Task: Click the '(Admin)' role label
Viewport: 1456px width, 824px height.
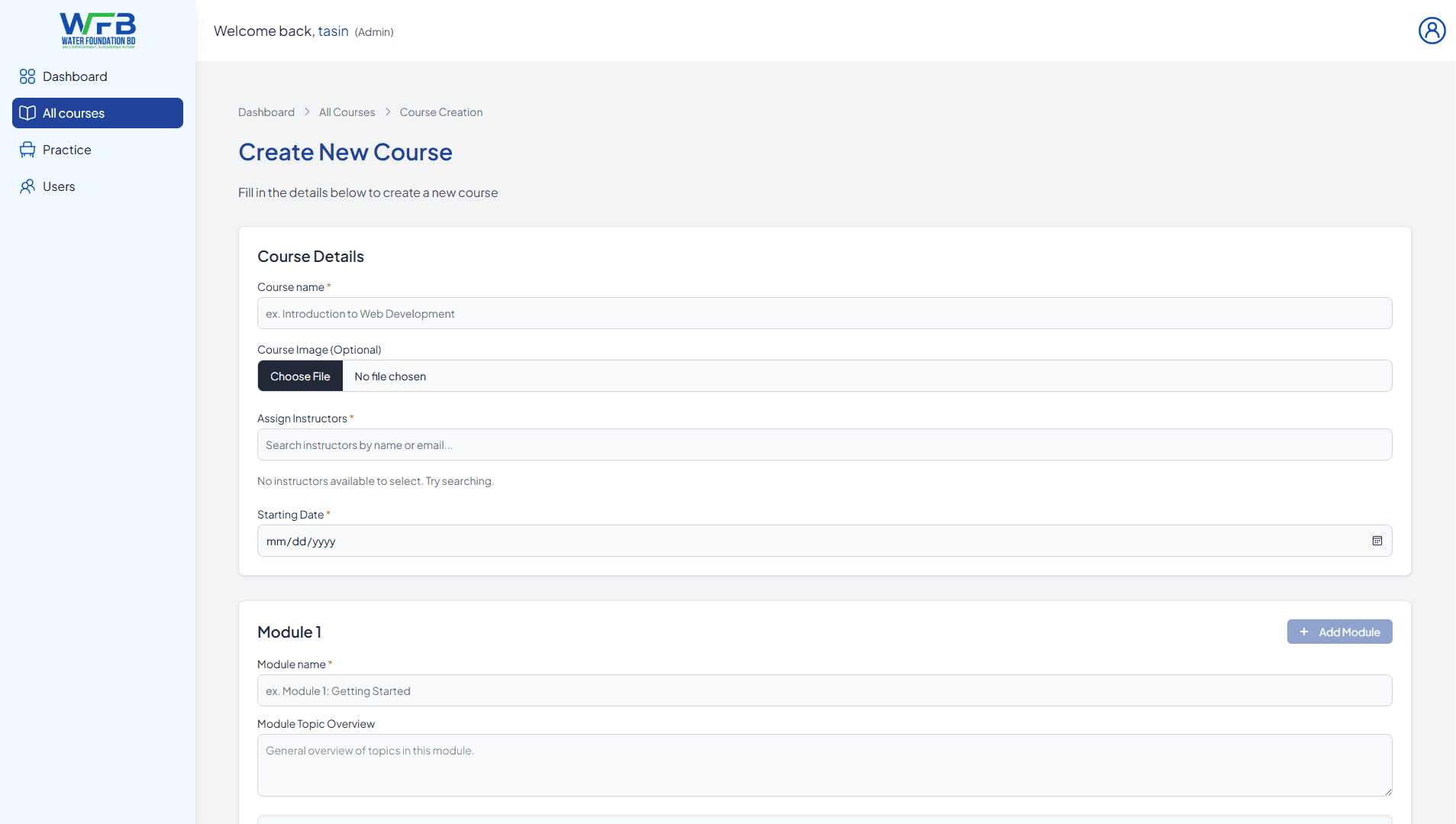Action: (374, 32)
